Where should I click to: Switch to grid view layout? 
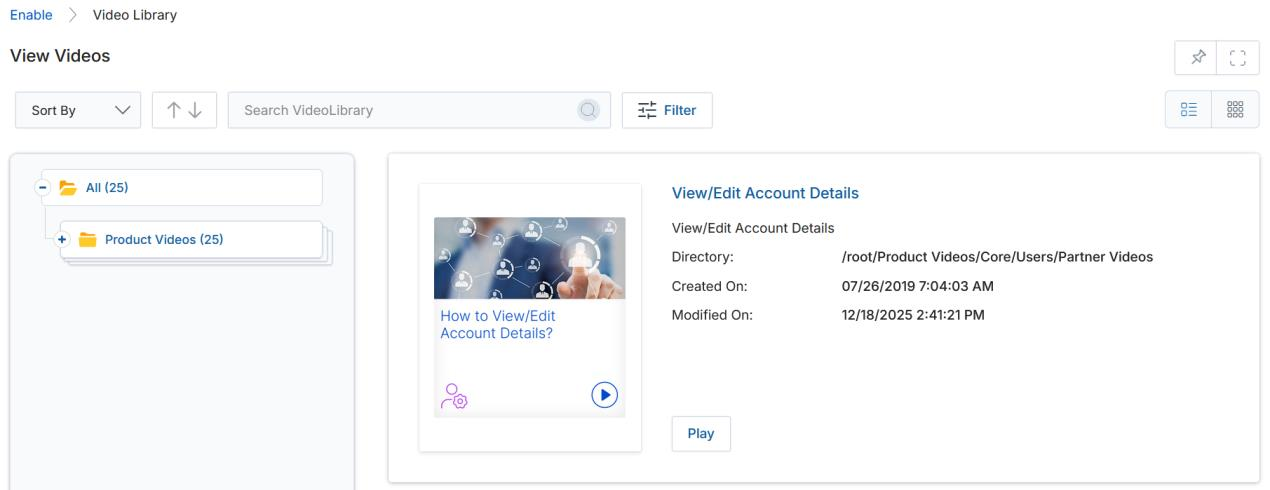click(1235, 111)
